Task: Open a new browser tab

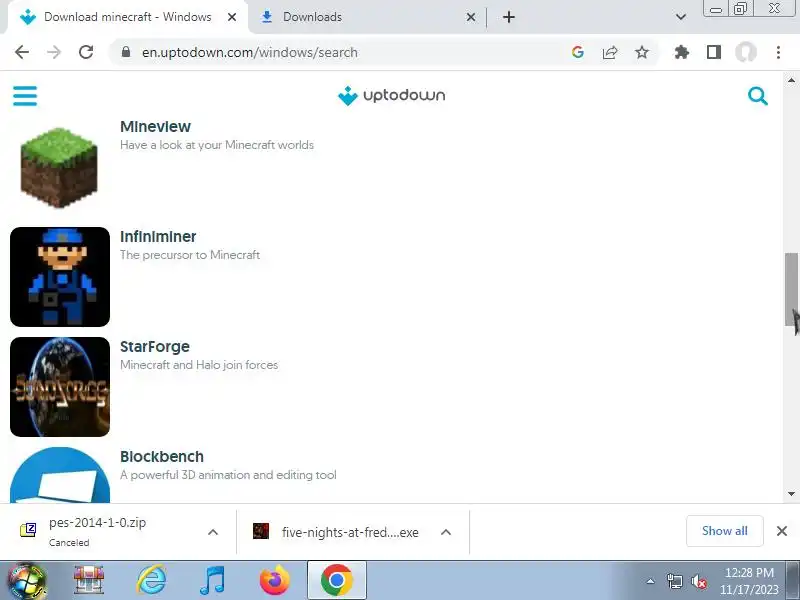Action: 509,17
